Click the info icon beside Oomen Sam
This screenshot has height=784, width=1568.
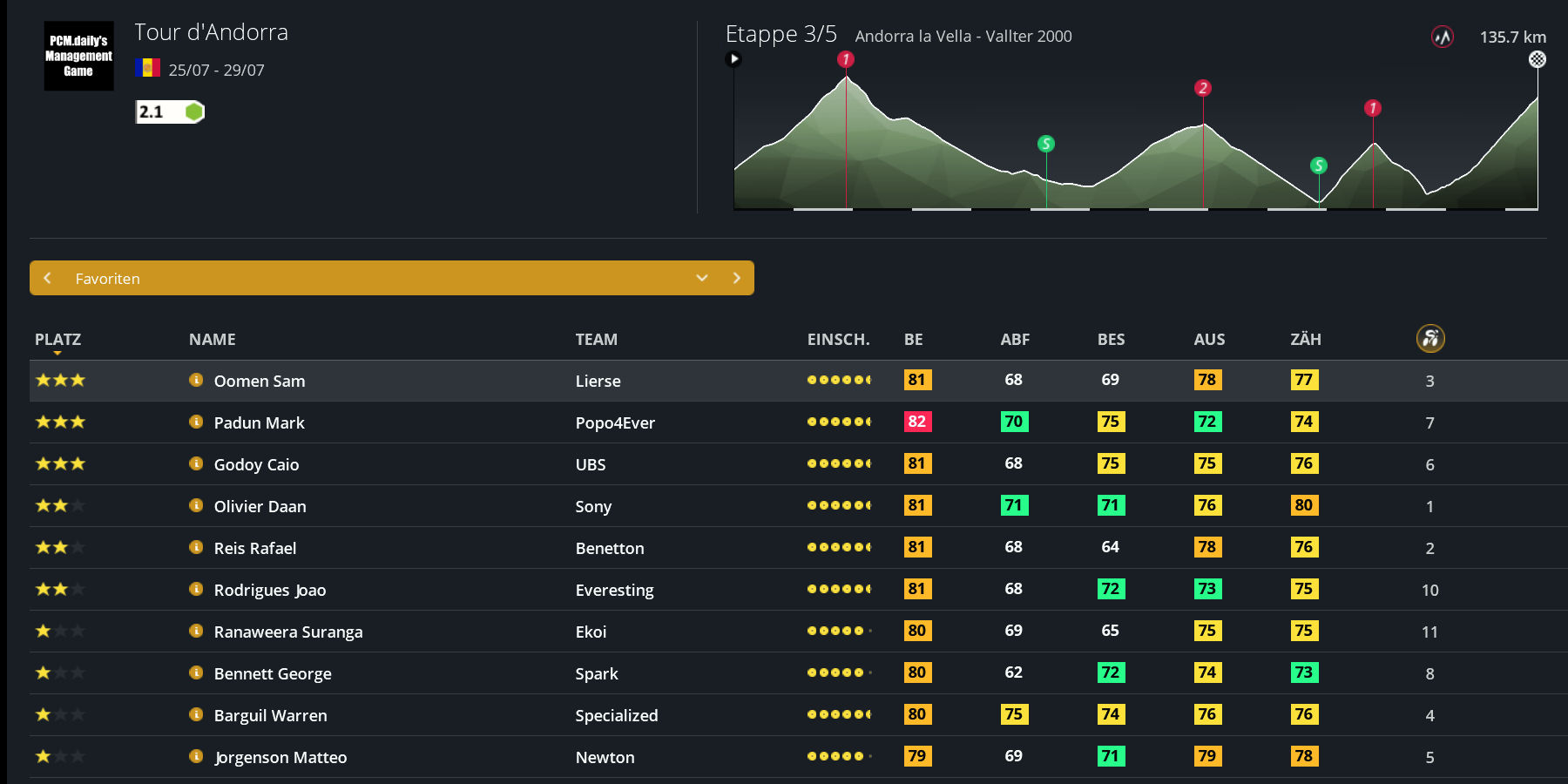pos(196,380)
